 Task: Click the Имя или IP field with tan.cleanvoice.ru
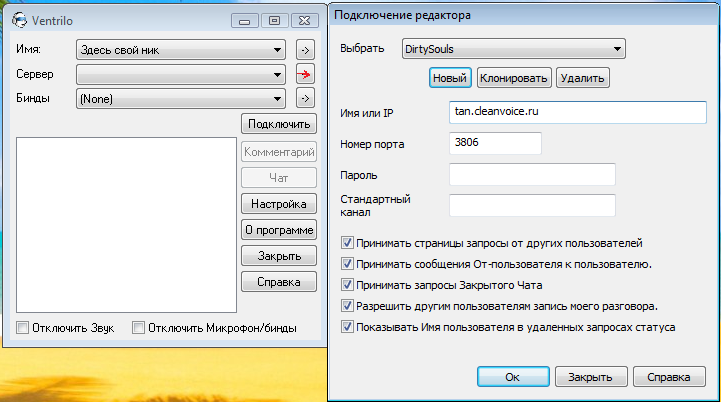(x=578, y=112)
